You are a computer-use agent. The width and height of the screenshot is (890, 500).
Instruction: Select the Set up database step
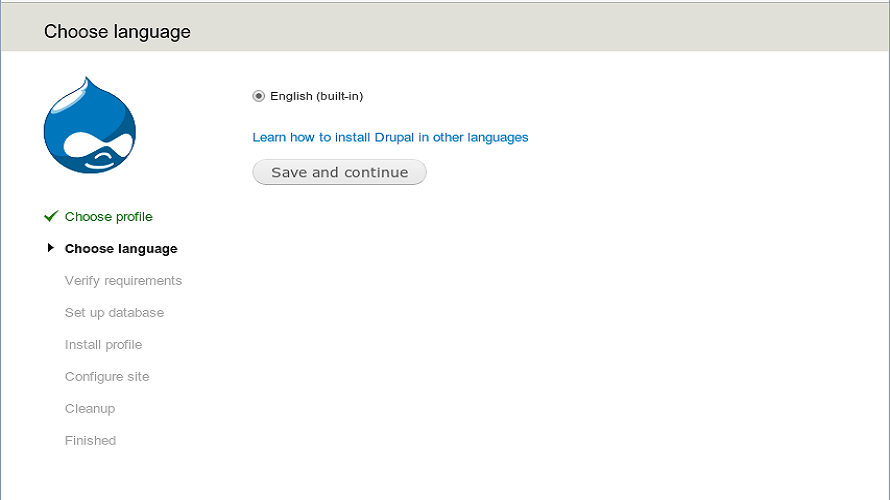pyautogui.click(x=114, y=313)
